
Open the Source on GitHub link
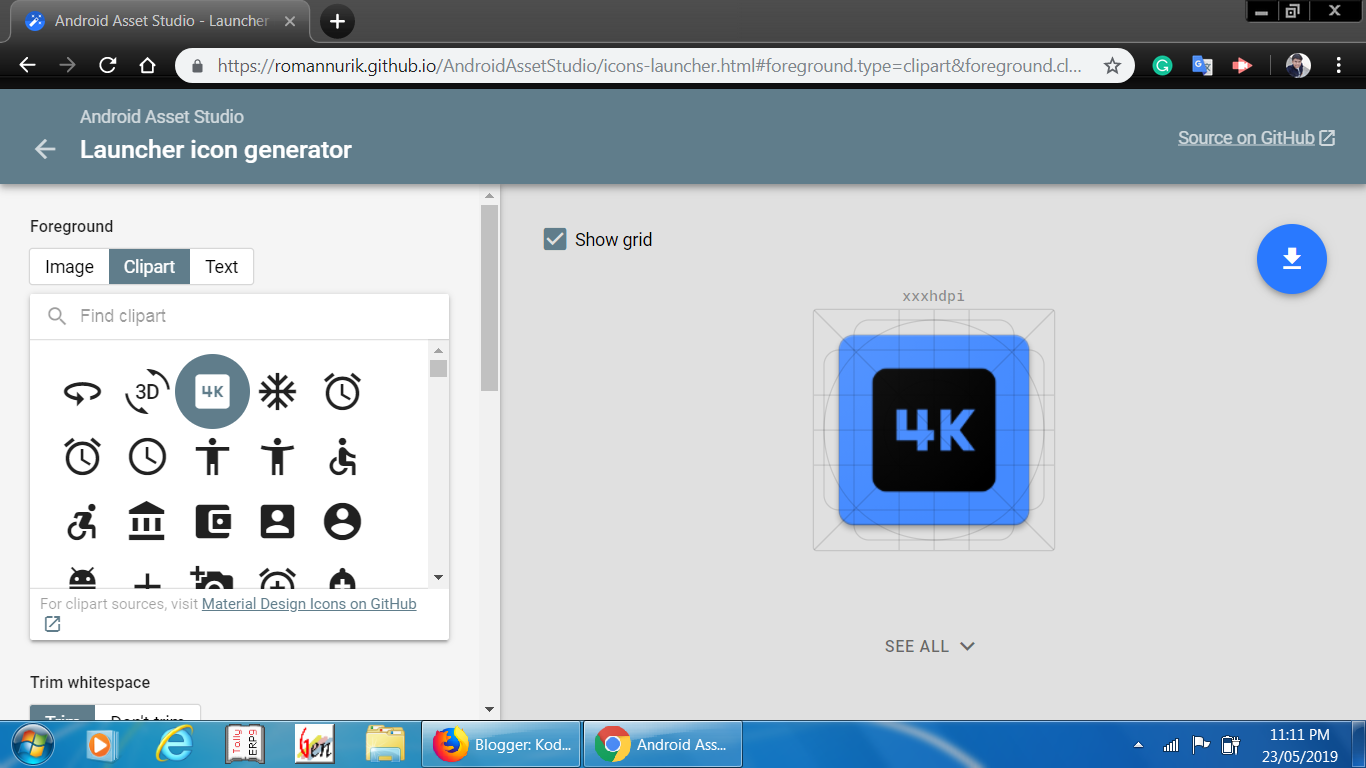pyautogui.click(x=1247, y=137)
